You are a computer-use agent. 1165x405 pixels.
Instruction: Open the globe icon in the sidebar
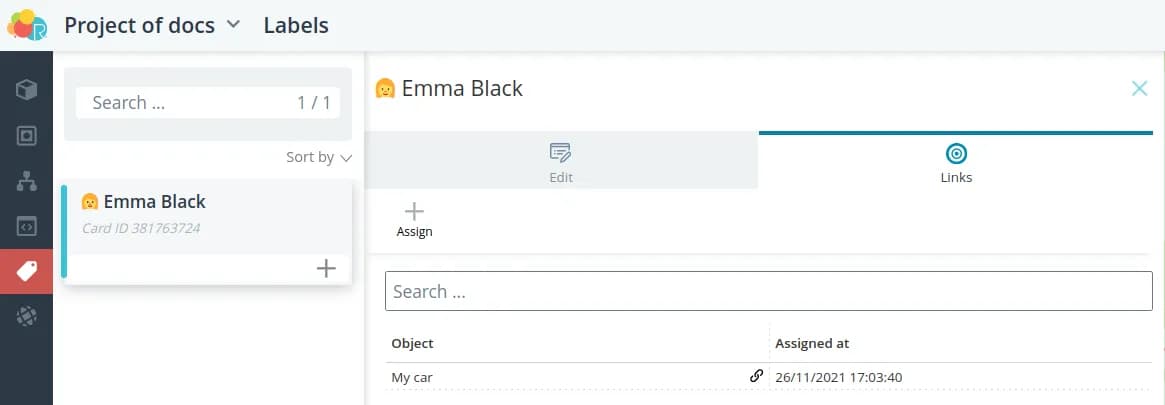click(27, 316)
